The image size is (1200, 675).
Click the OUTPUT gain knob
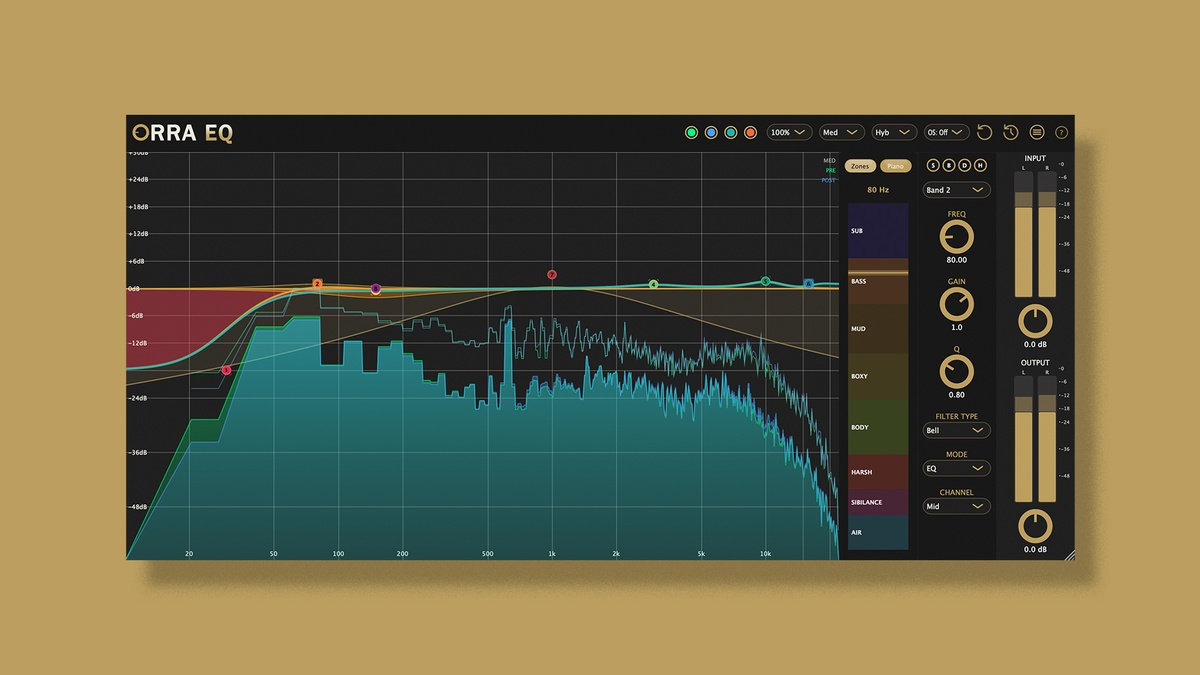(1036, 526)
